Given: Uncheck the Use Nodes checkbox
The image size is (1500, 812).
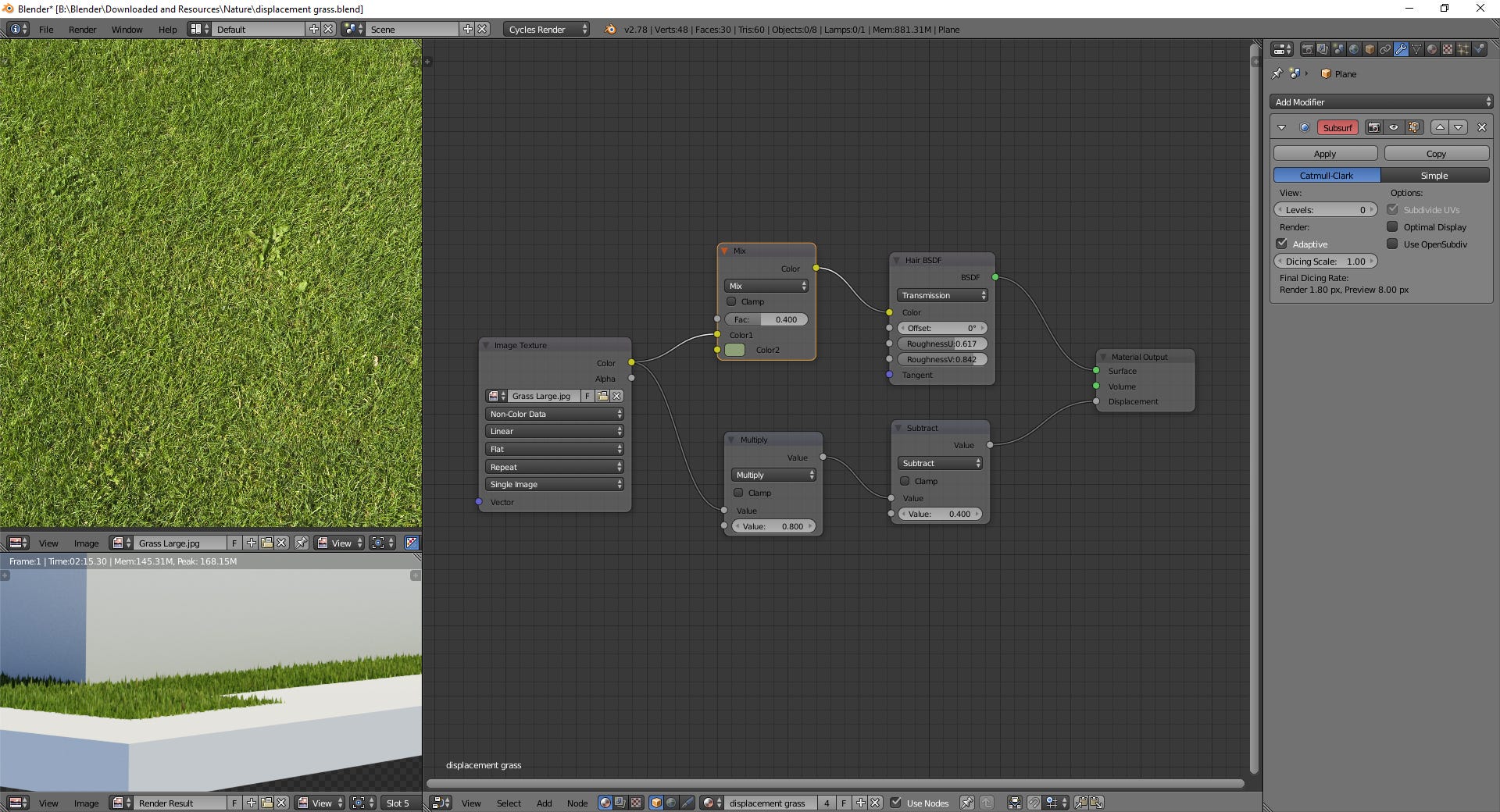Looking at the screenshot, I should point(896,803).
